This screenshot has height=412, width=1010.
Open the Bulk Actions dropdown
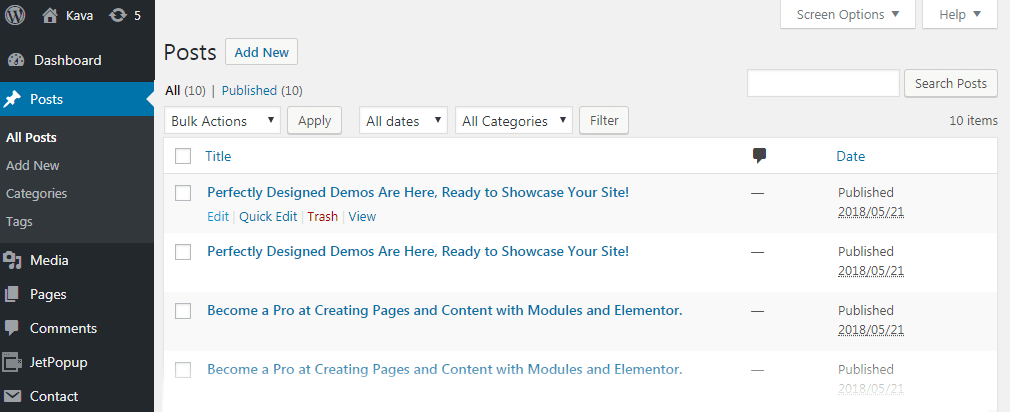(x=223, y=121)
